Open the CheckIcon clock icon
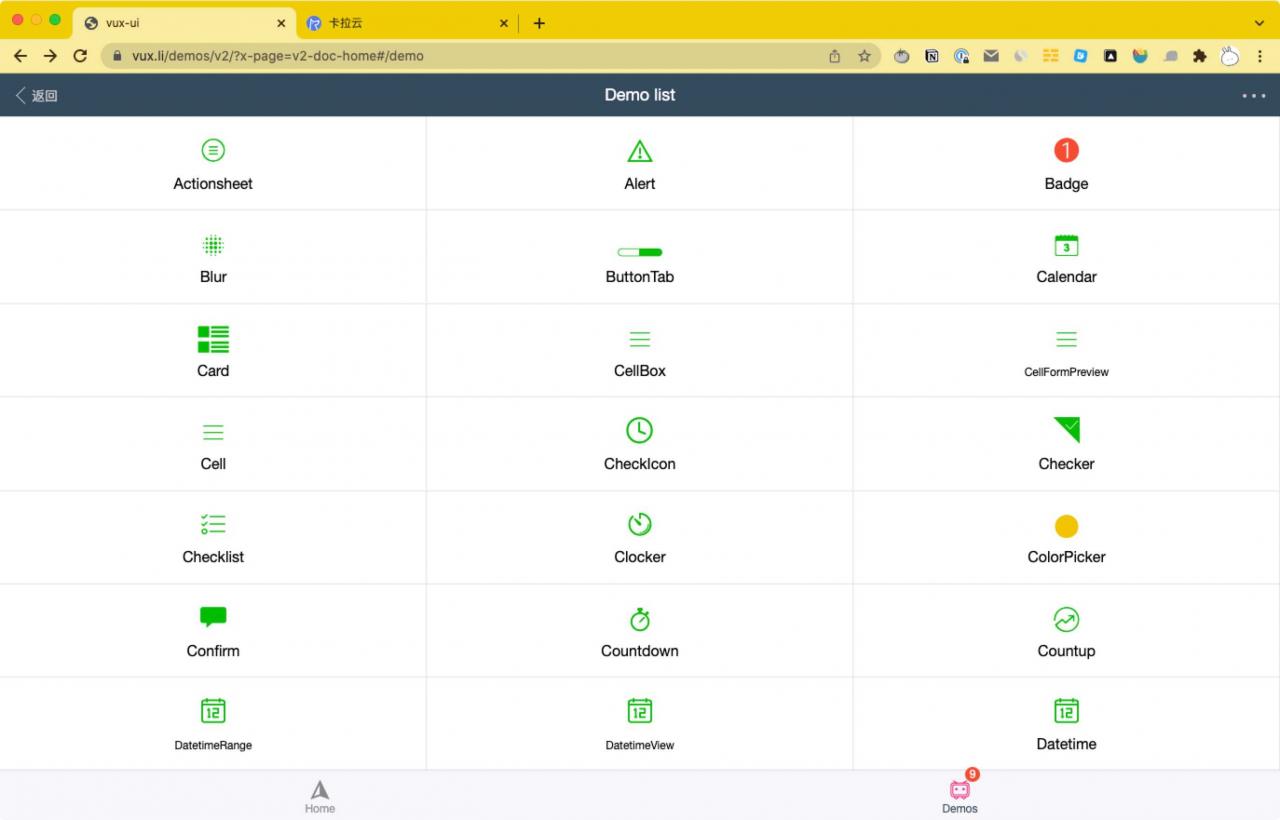Image resolution: width=1280 pixels, height=820 pixels. 640,430
